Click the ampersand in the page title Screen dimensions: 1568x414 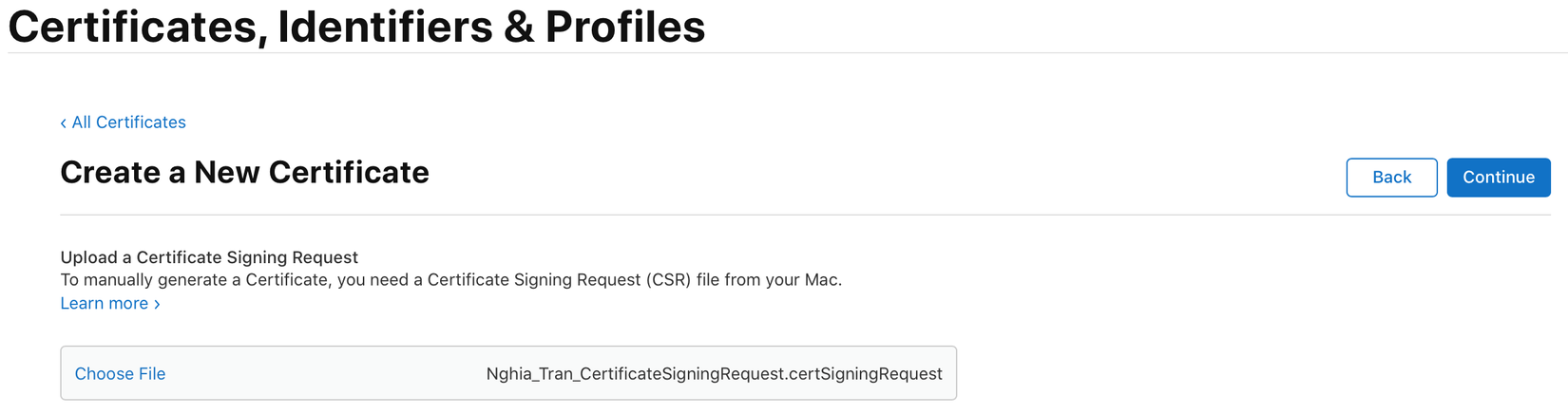tap(519, 27)
